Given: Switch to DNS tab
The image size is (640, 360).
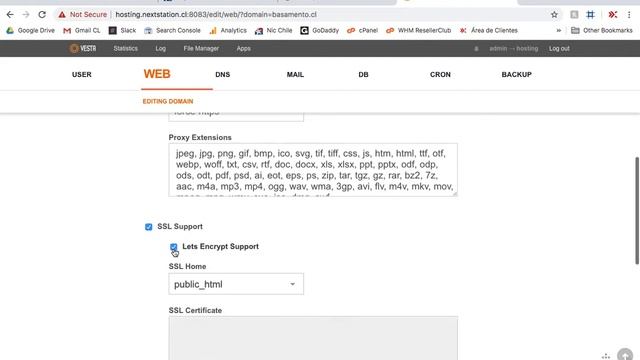Looking at the screenshot, I should 222,75.
